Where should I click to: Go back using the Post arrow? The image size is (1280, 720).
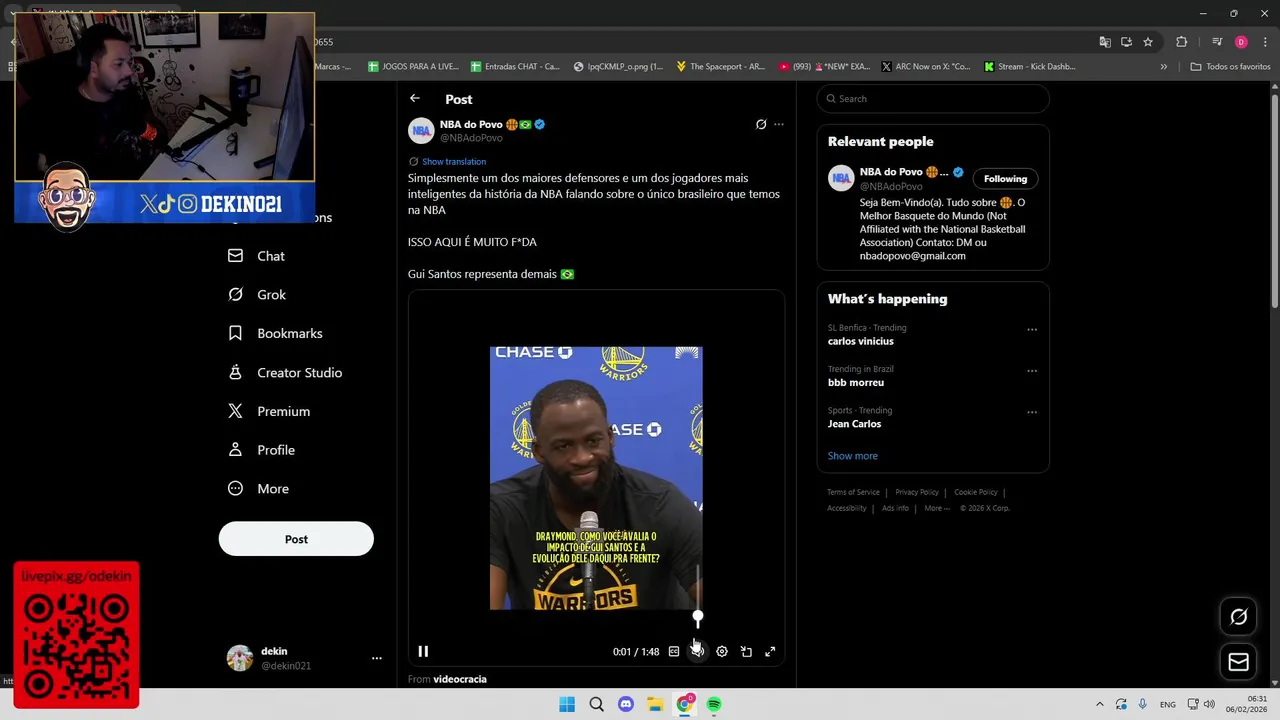tap(415, 98)
